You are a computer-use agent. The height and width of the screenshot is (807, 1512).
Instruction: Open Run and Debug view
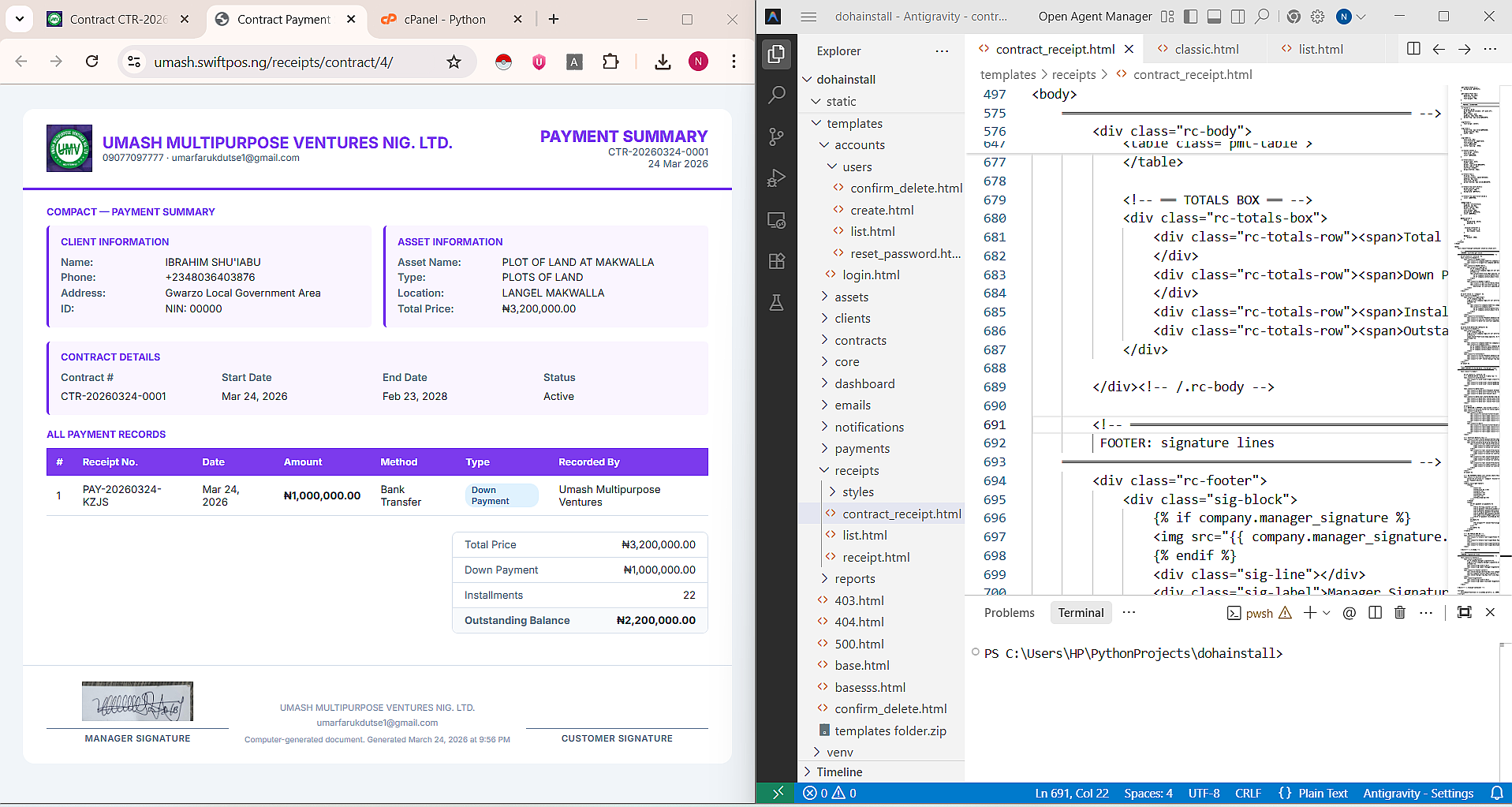tap(777, 178)
